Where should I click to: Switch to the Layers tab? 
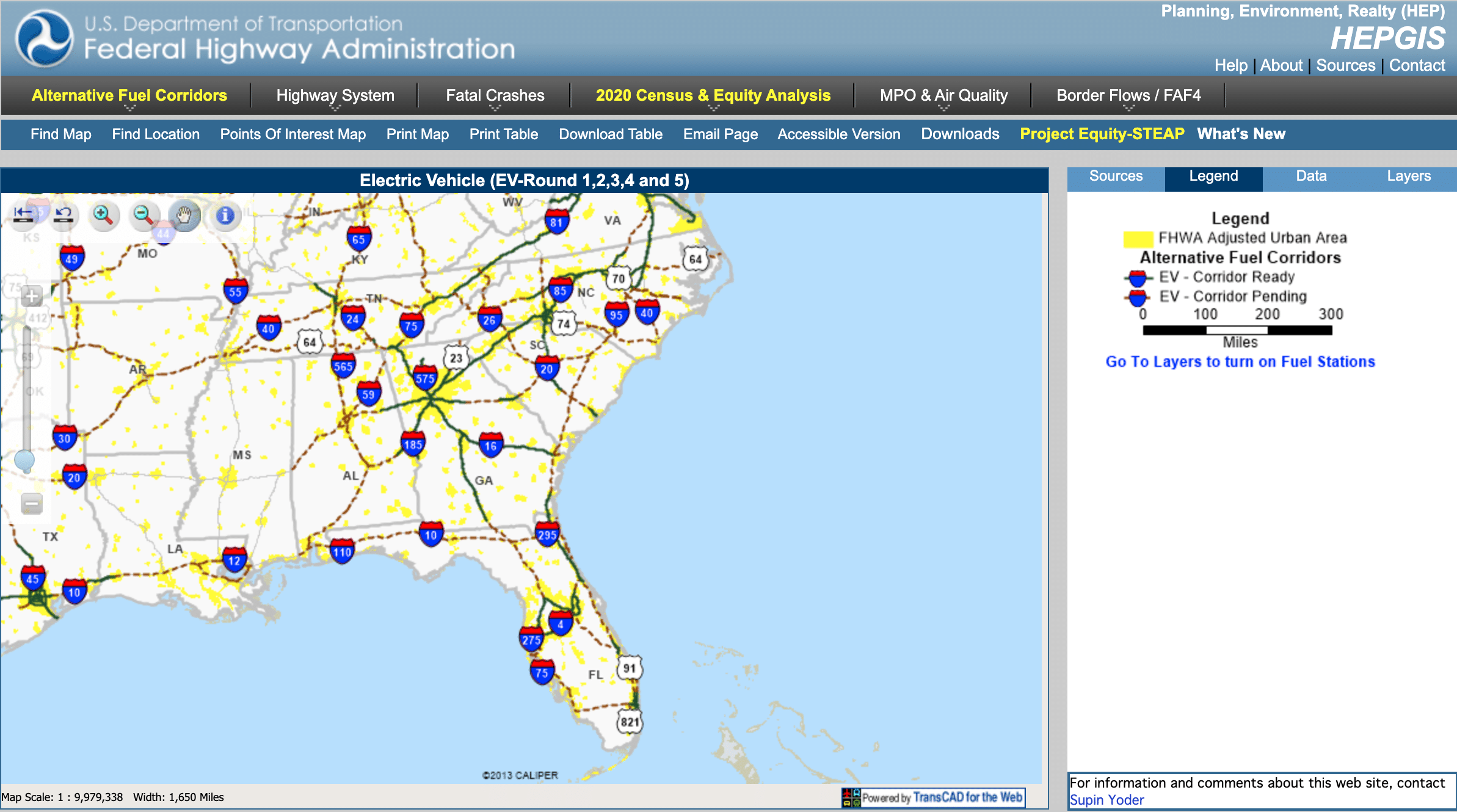pos(1408,176)
